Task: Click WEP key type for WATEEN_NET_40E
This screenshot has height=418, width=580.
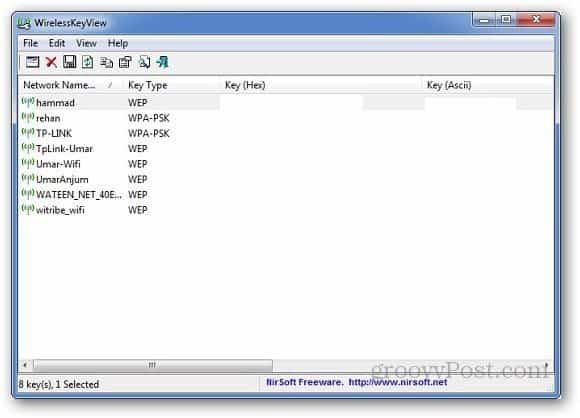Action: 138,195
